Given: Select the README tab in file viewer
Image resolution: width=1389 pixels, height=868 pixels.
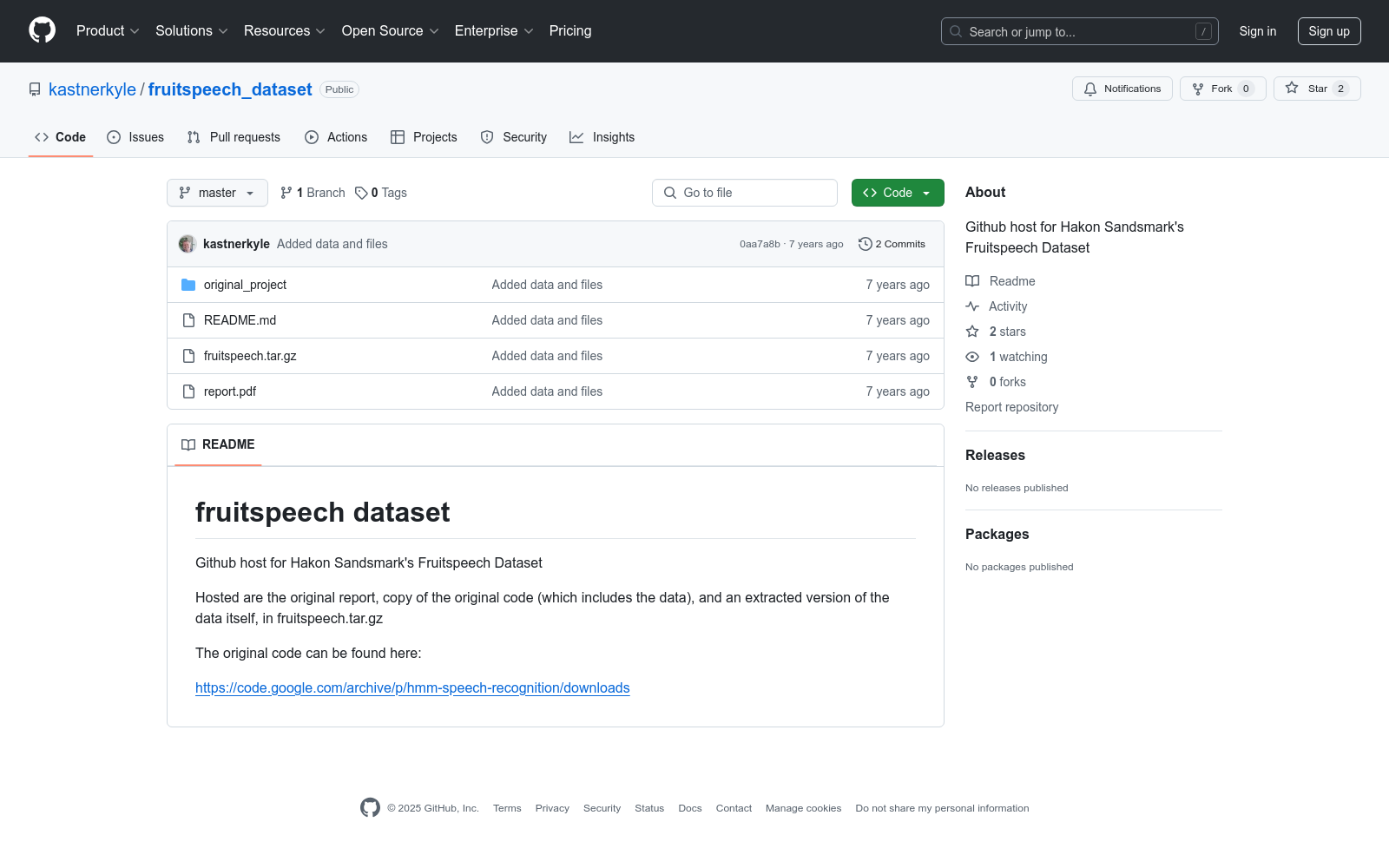Looking at the screenshot, I should click(x=218, y=444).
